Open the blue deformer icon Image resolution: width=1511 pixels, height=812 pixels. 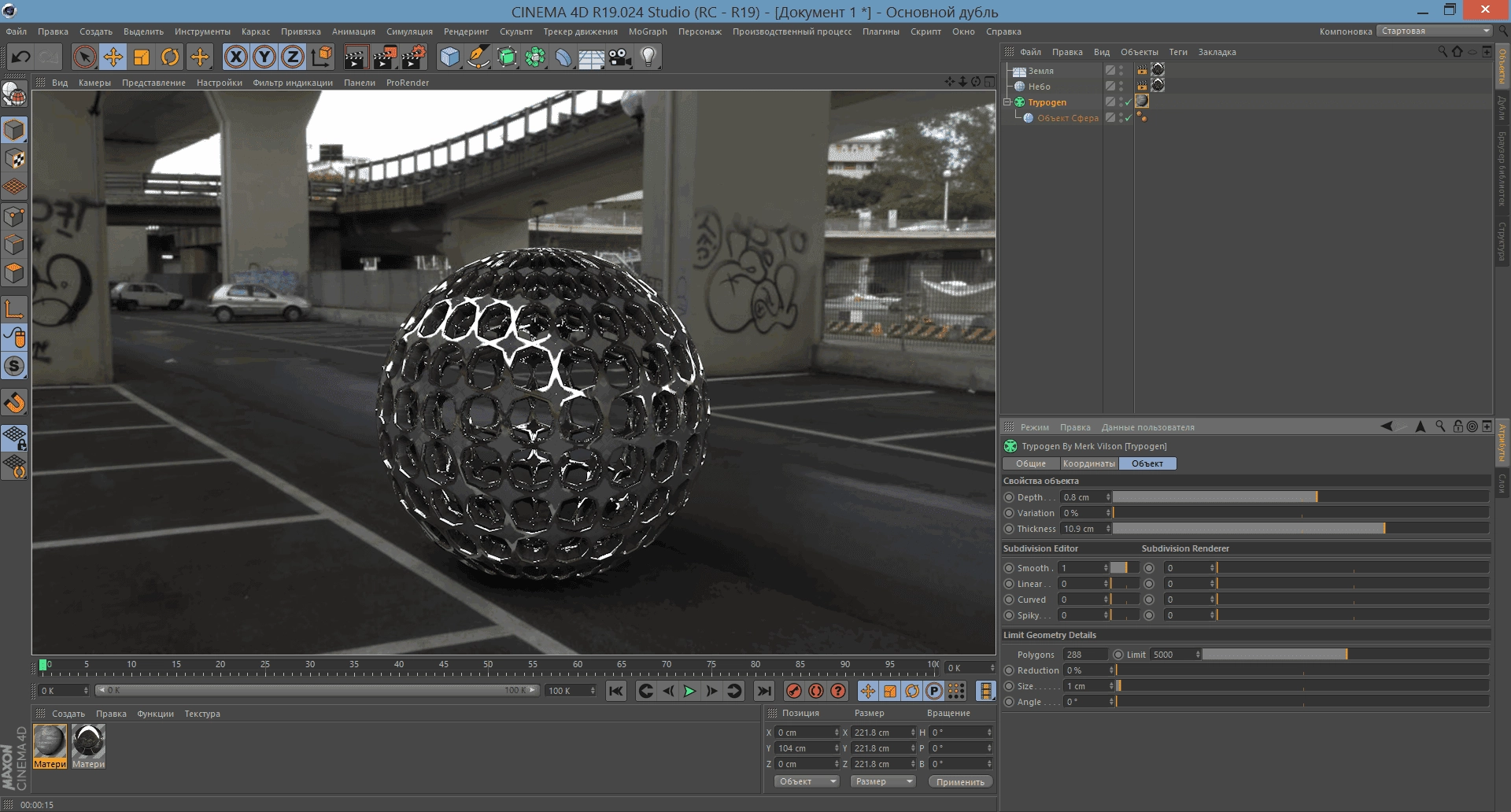pos(563,57)
